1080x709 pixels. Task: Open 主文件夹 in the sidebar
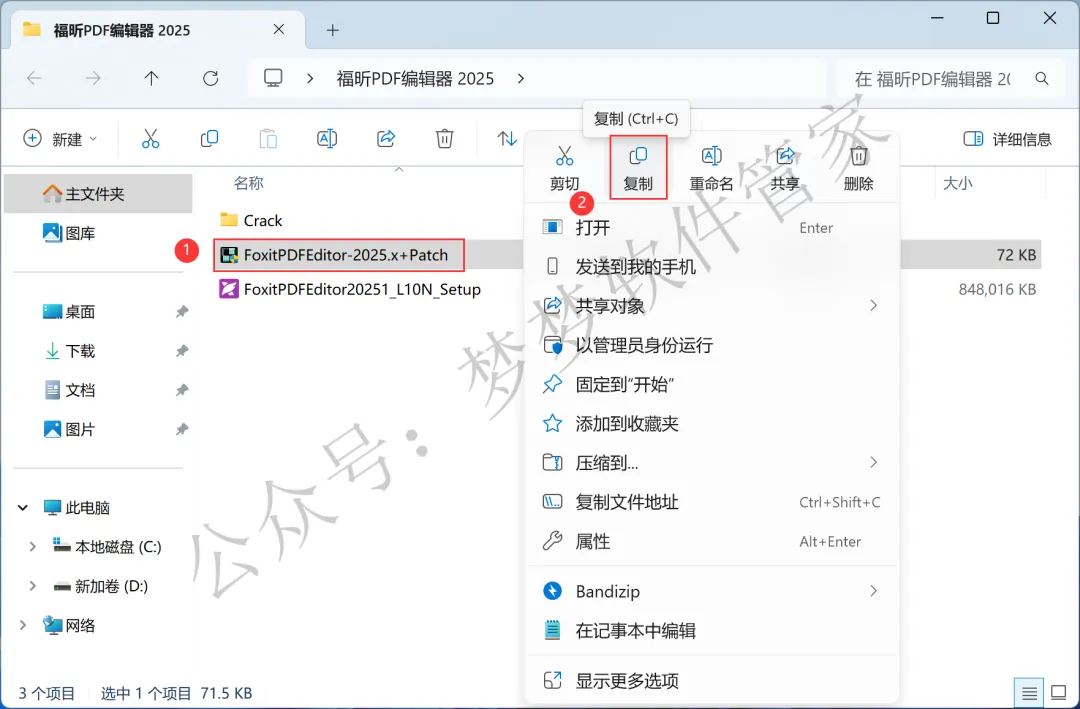click(98, 194)
